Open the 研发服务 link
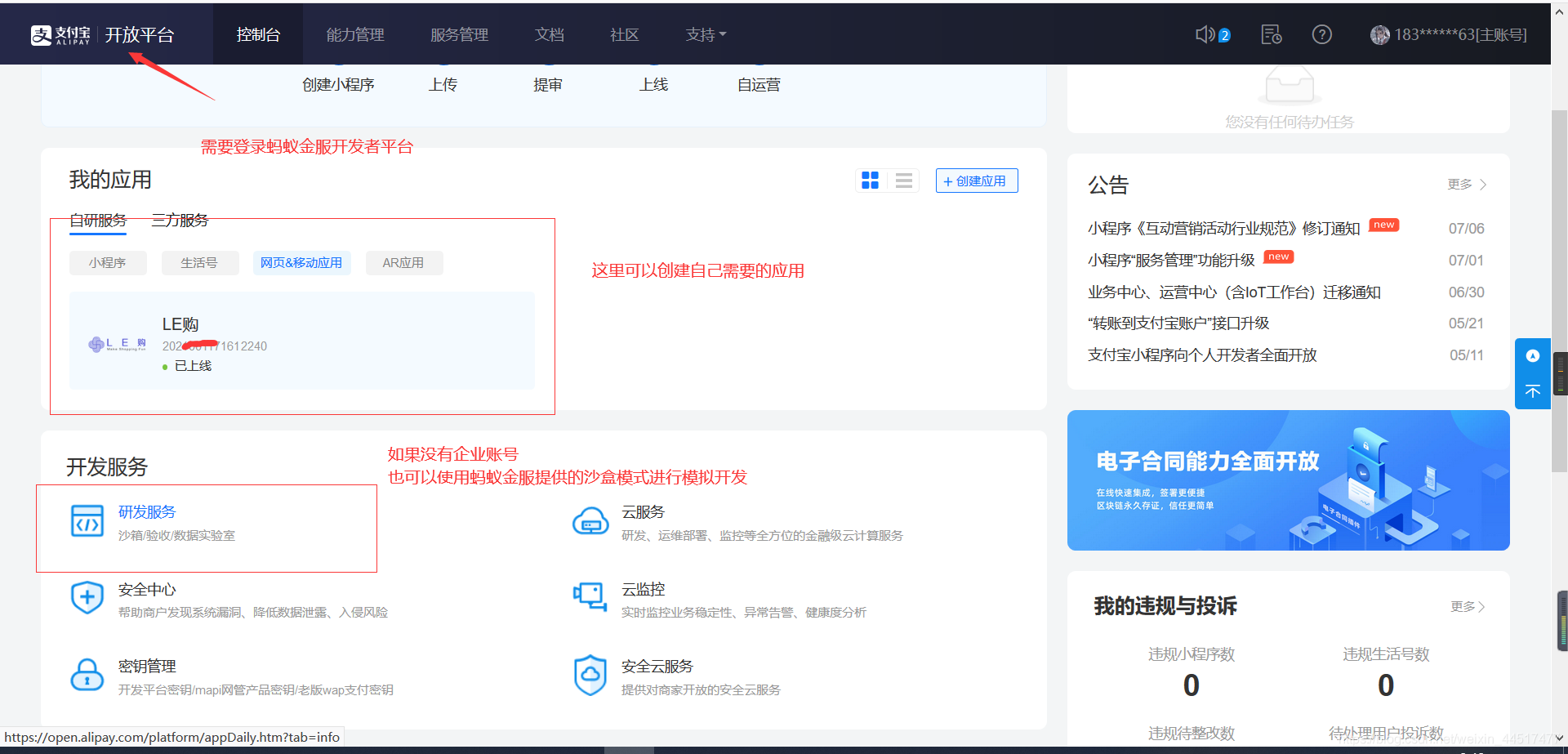Viewport: 1568px width, 754px height. click(147, 512)
